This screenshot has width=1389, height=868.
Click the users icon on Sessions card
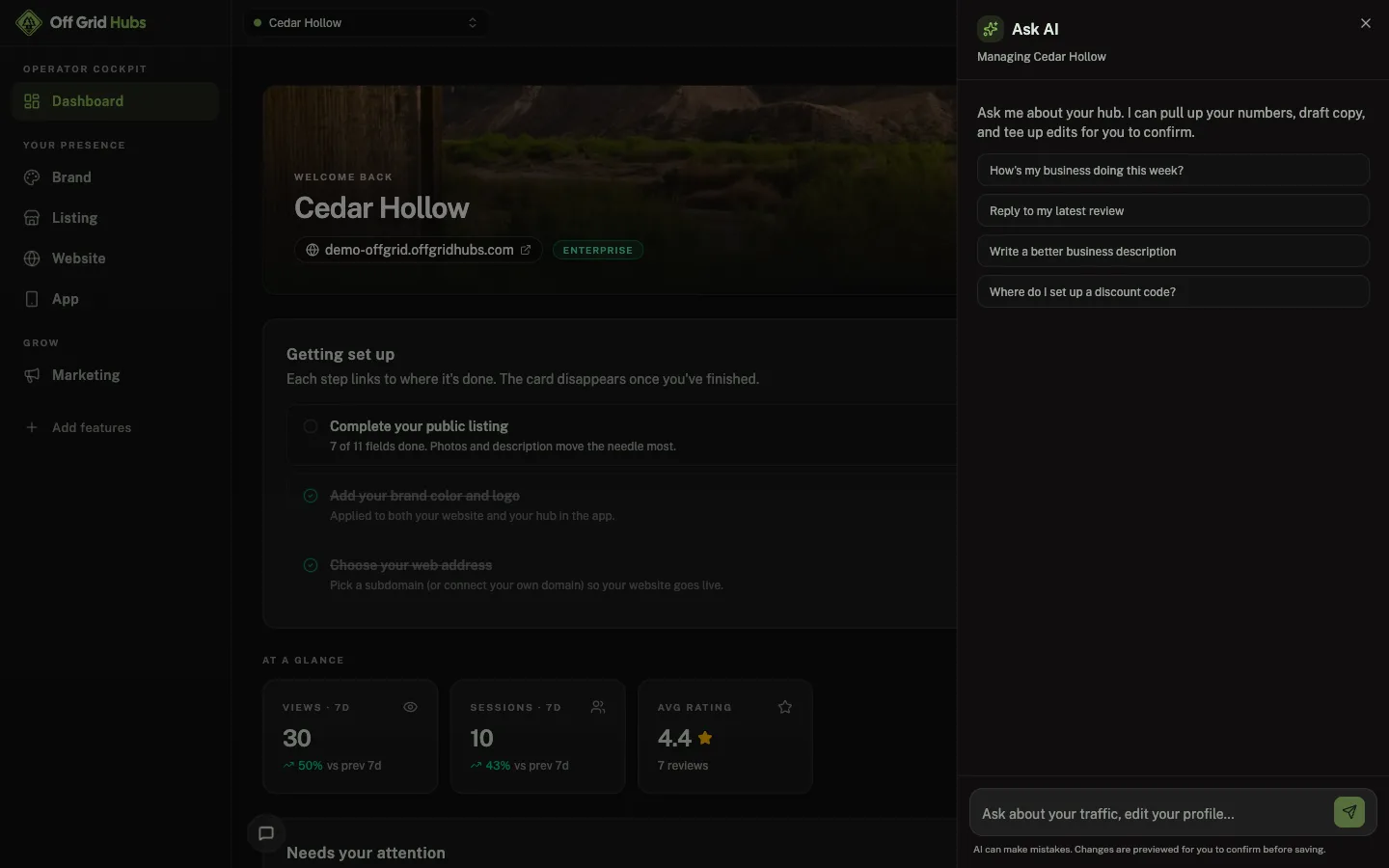click(x=598, y=707)
